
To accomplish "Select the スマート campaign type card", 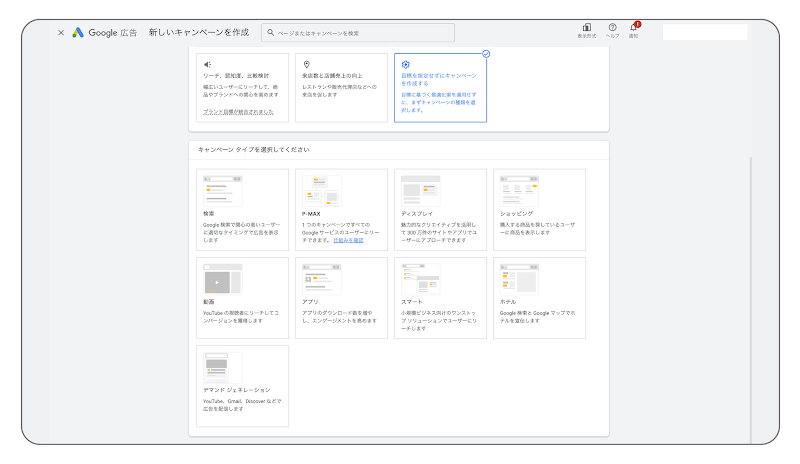I will pyautogui.click(x=440, y=298).
